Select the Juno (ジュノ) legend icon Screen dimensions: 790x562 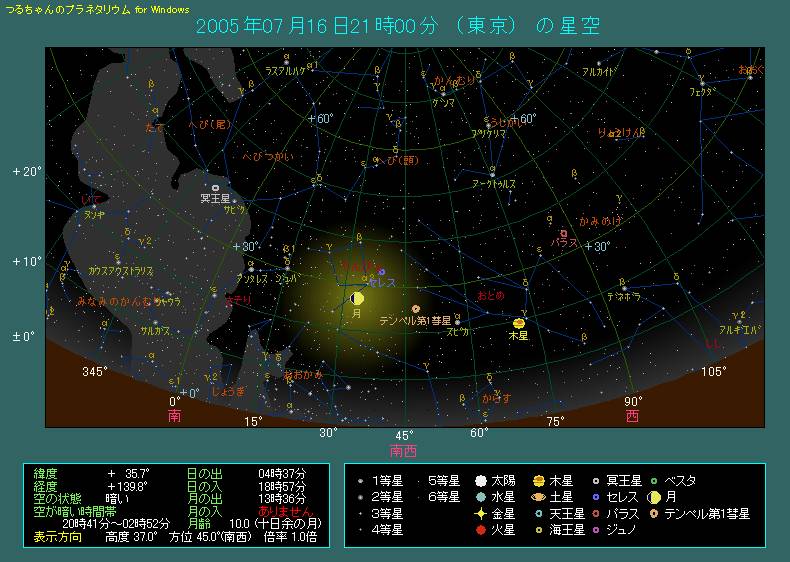pyautogui.click(x=596, y=529)
